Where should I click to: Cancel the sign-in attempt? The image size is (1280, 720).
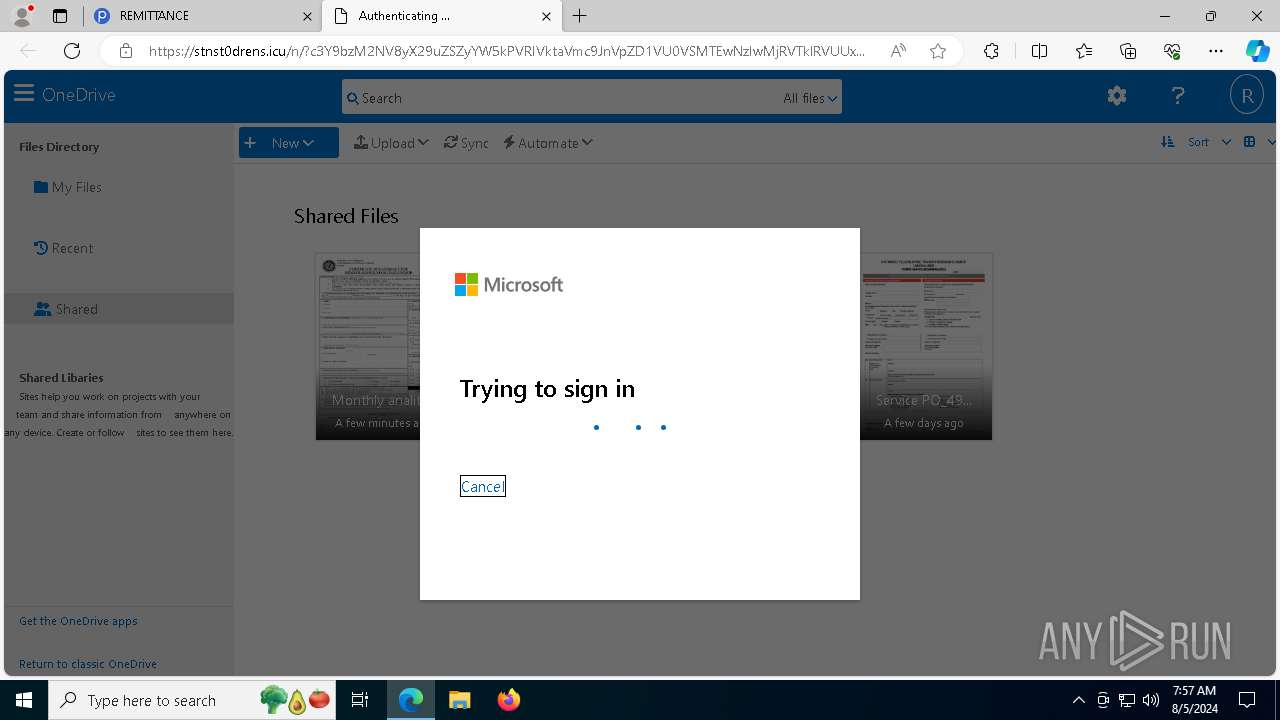click(483, 486)
